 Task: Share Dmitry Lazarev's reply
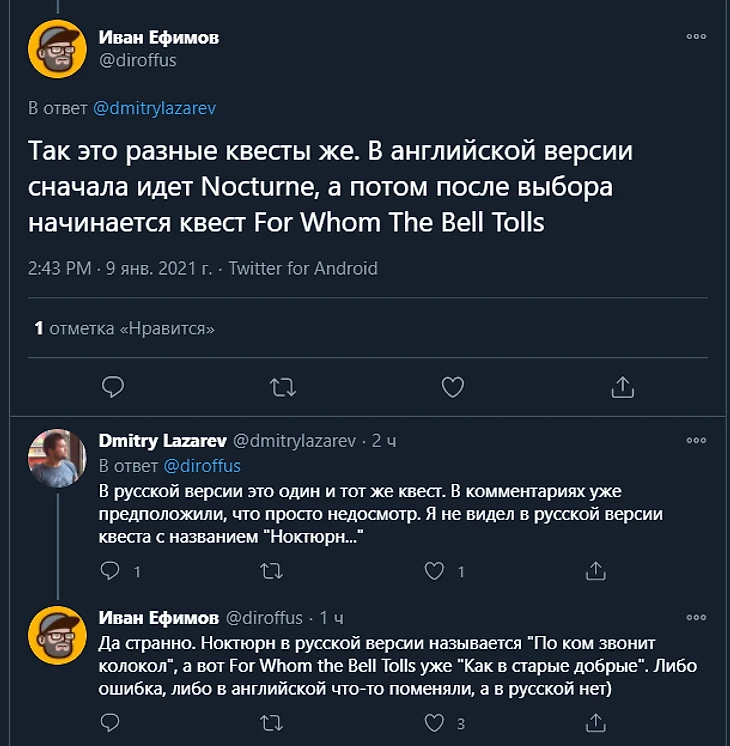pyautogui.click(x=595, y=572)
